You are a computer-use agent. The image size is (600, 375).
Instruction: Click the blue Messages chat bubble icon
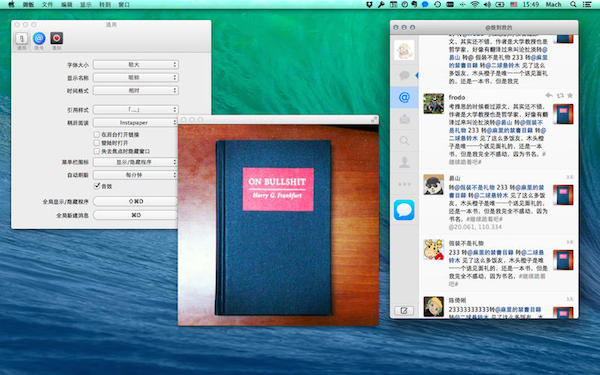click(404, 210)
